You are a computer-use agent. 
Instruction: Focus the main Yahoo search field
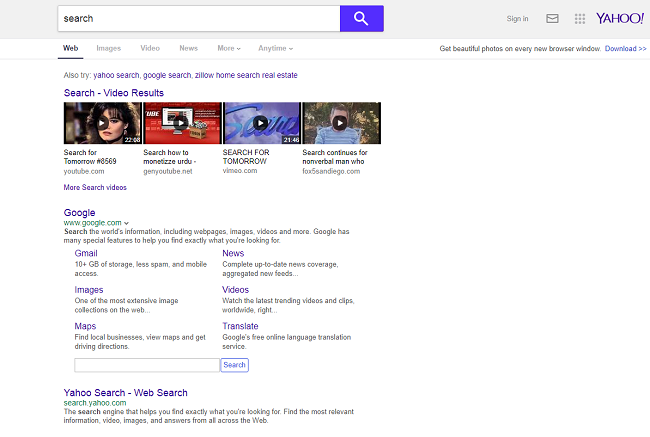198,19
